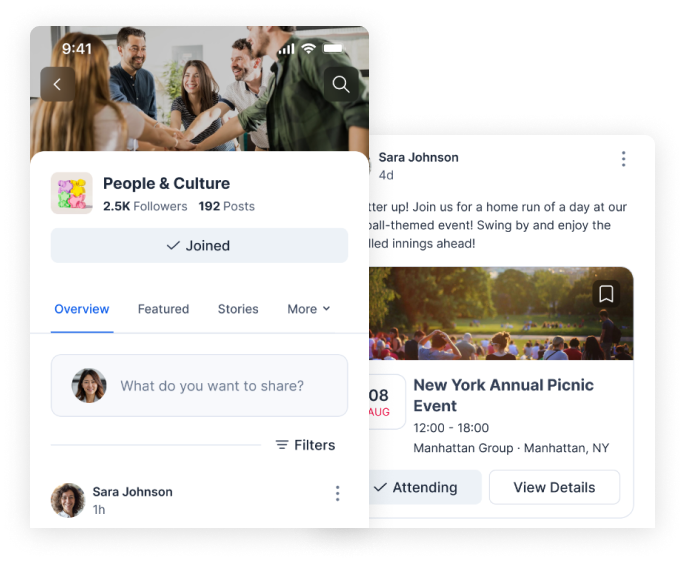This screenshot has height=562, width=685.
Task: Open the Filters options
Action: (305, 445)
